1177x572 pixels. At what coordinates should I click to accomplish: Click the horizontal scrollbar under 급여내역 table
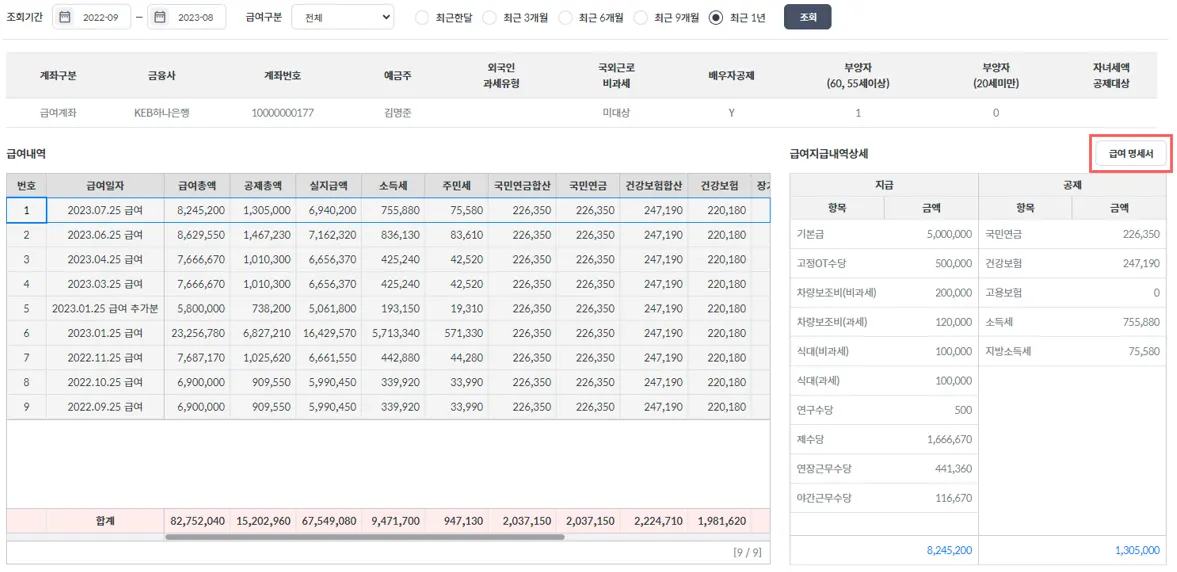click(x=364, y=537)
